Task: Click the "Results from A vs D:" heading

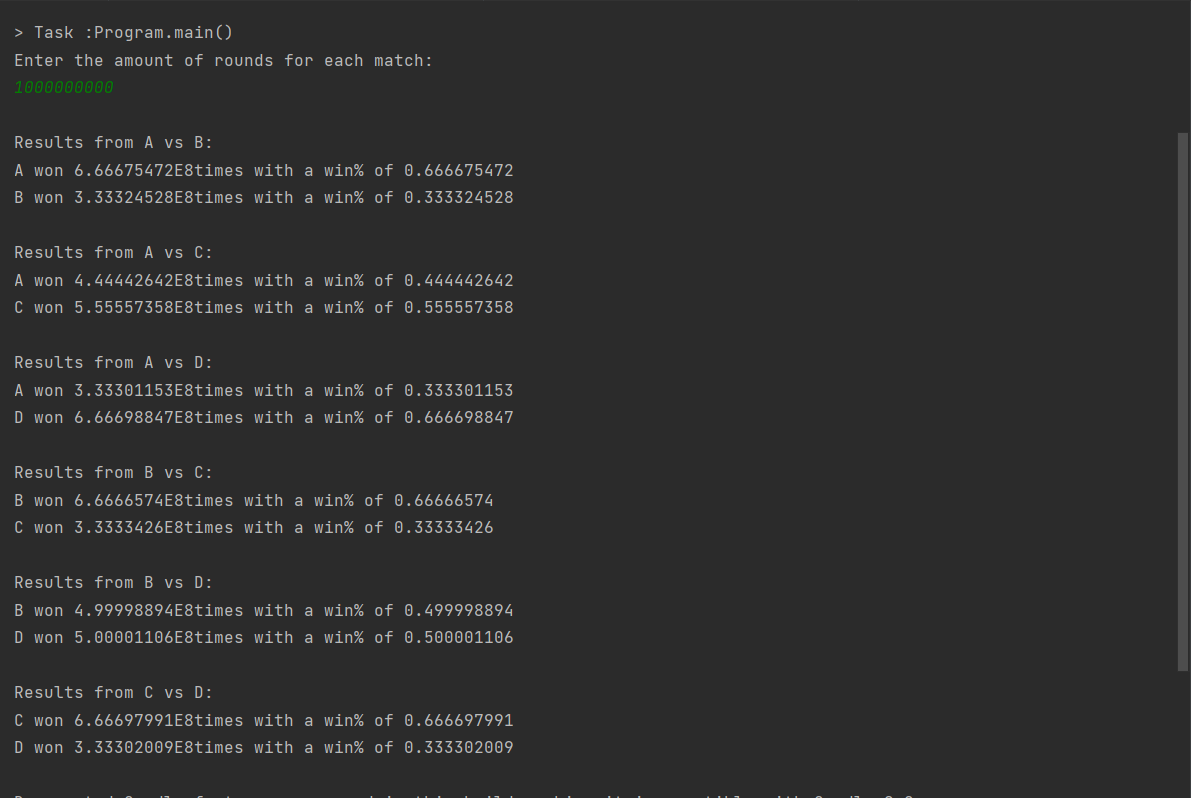Action: 113,363
